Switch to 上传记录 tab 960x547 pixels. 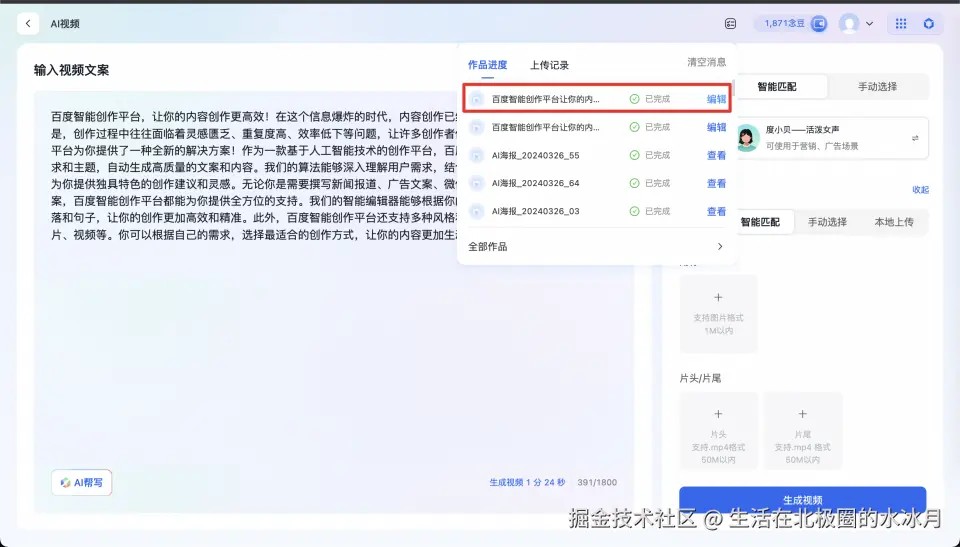[x=549, y=65]
